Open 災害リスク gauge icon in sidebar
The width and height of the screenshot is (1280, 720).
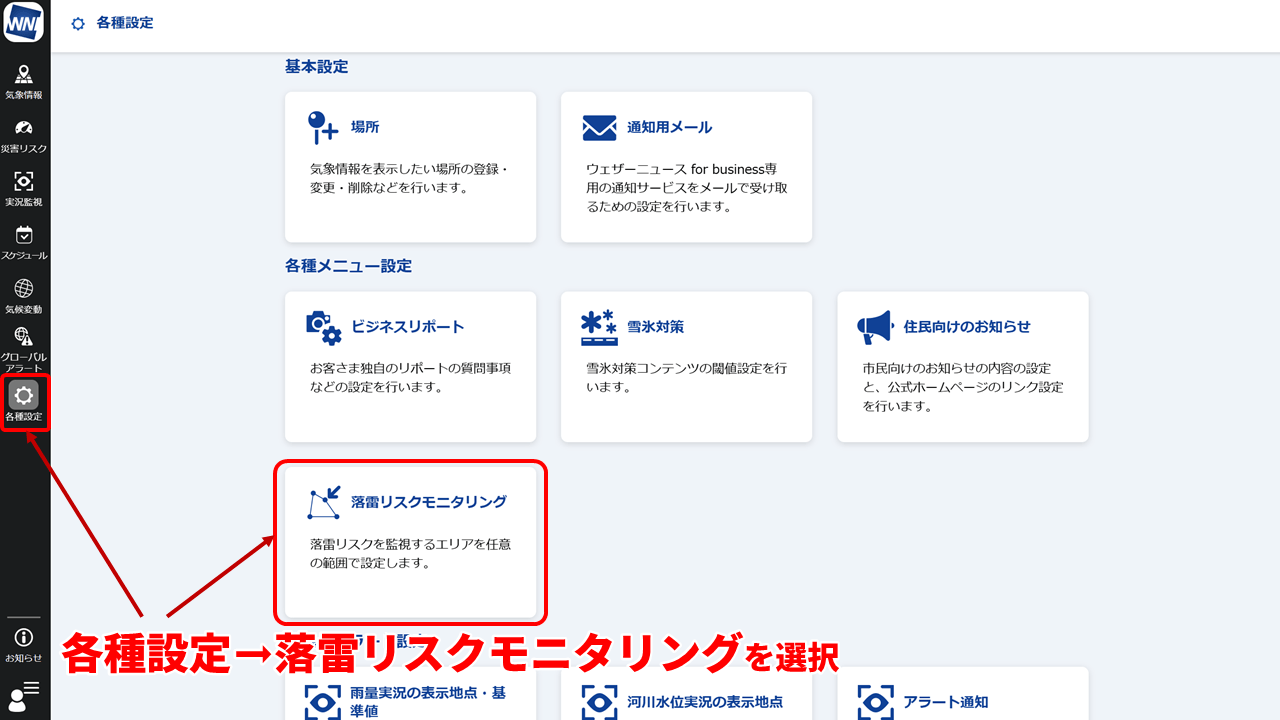(24, 135)
